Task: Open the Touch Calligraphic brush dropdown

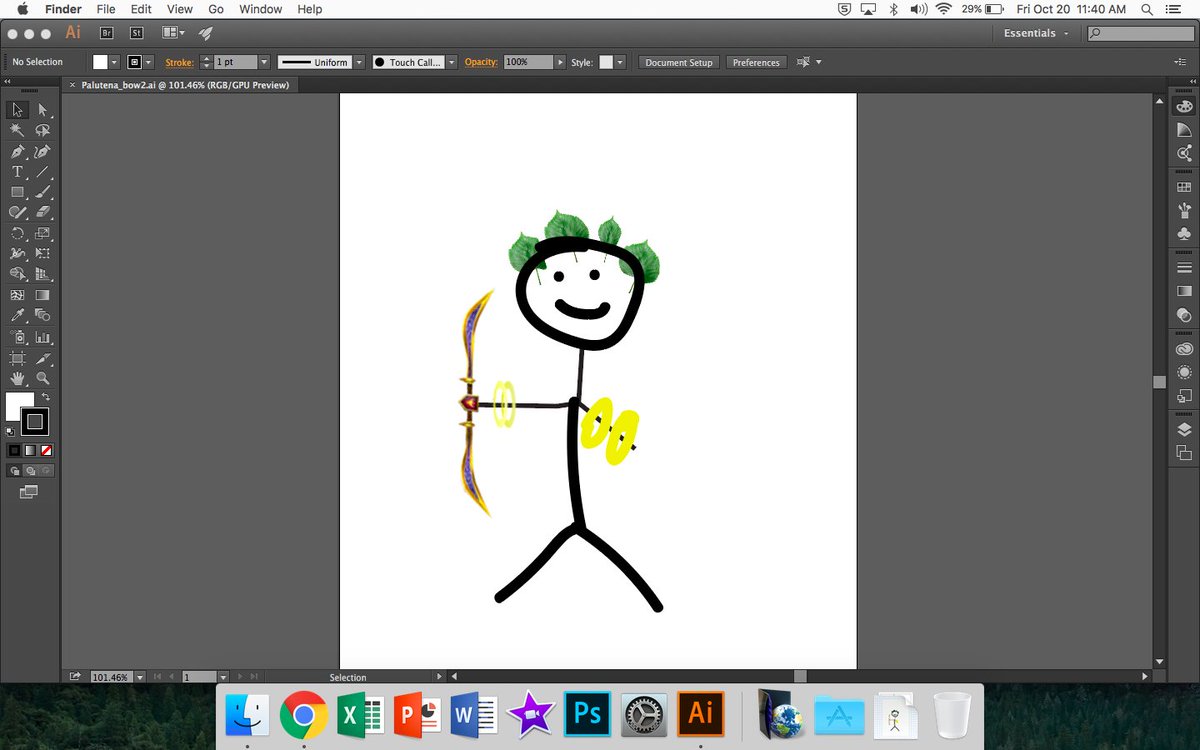Action: pos(452,62)
